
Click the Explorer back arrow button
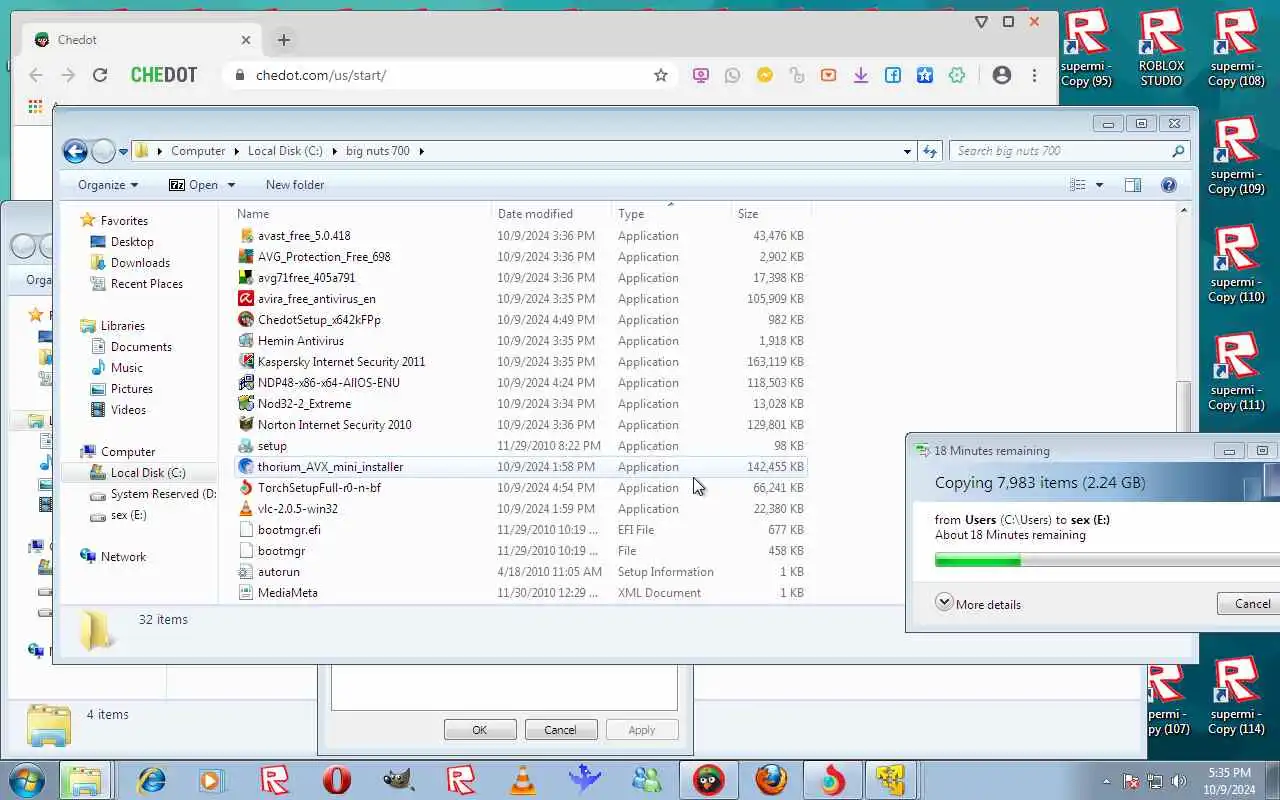point(75,151)
